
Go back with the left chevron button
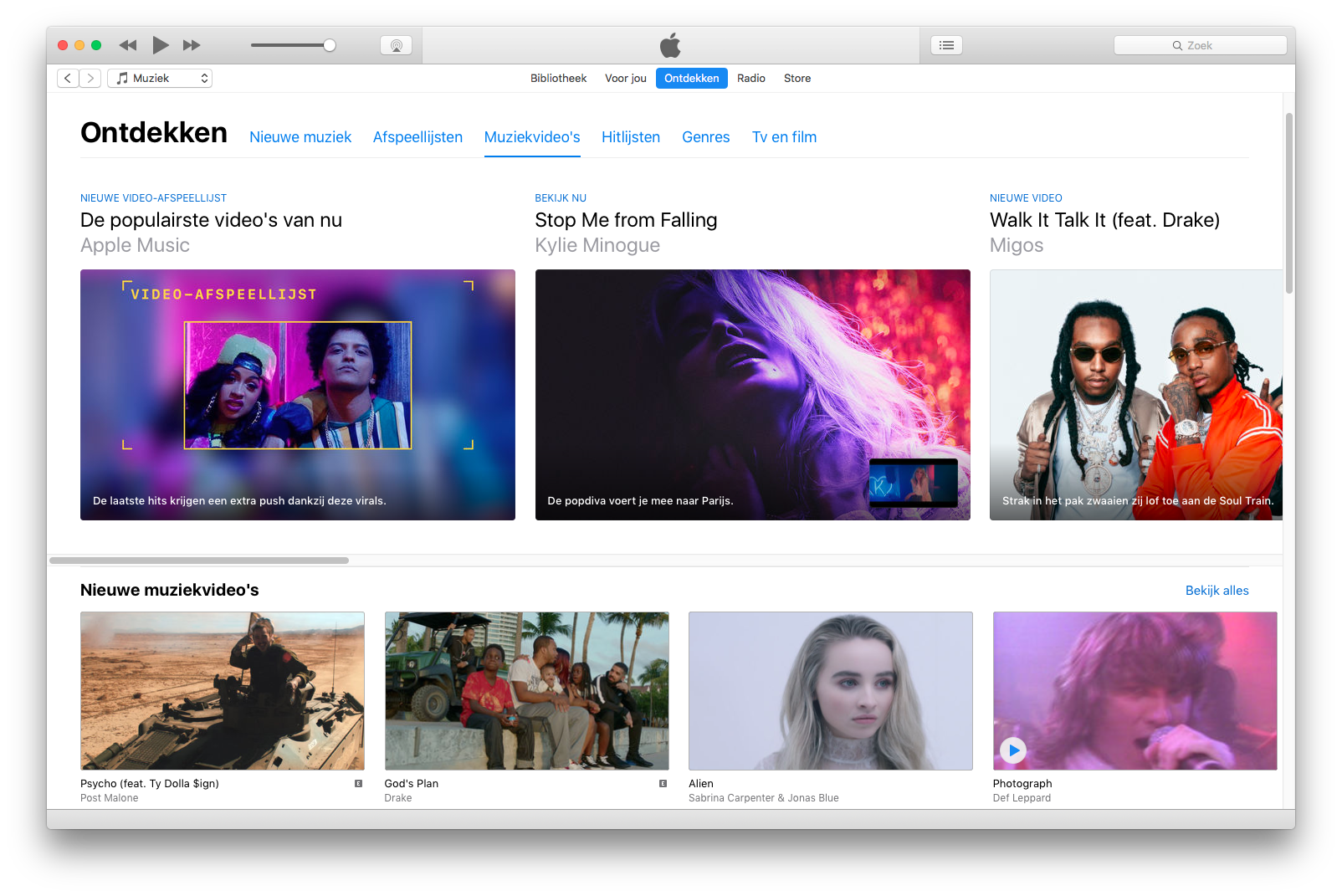pyautogui.click(x=68, y=78)
